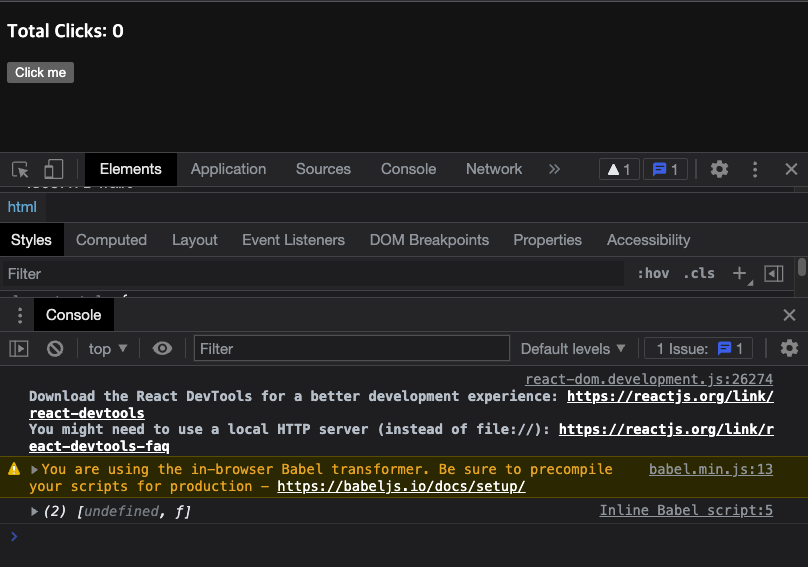Focus the Styles filter field
The height and width of the screenshot is (567, 808).
click(313, 274)
